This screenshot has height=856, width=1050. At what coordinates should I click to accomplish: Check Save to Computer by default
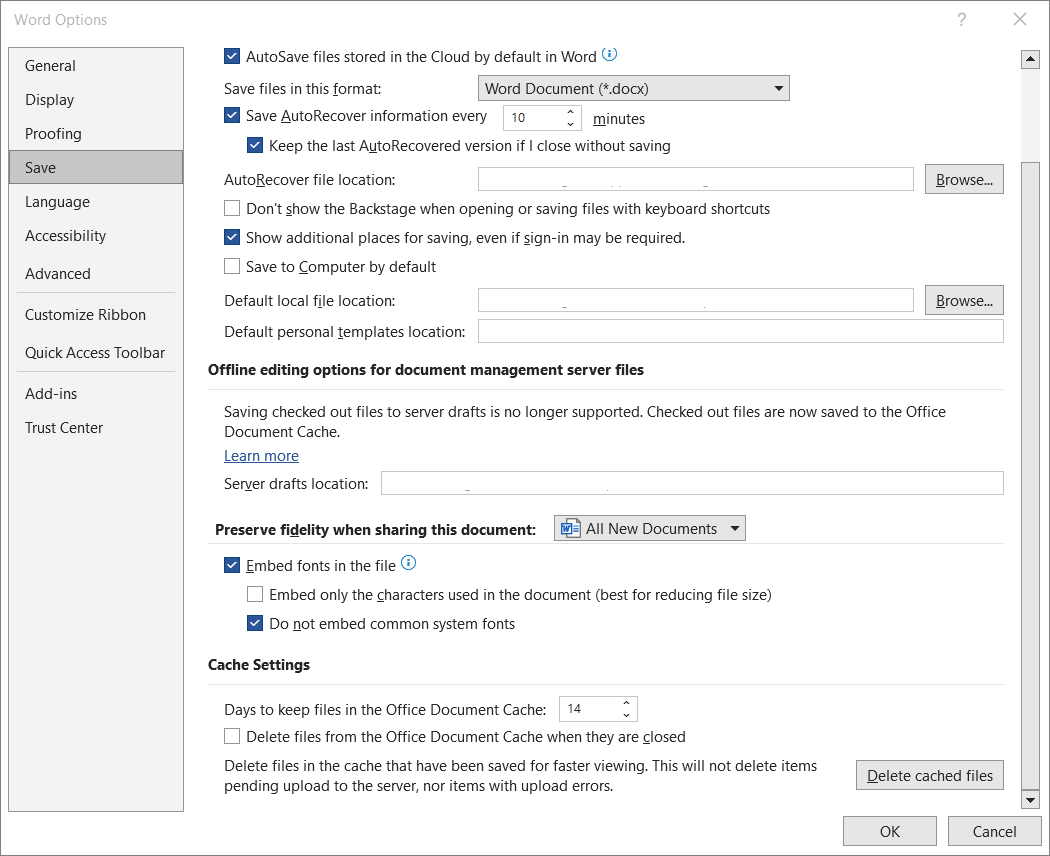(x=231, y=266)
